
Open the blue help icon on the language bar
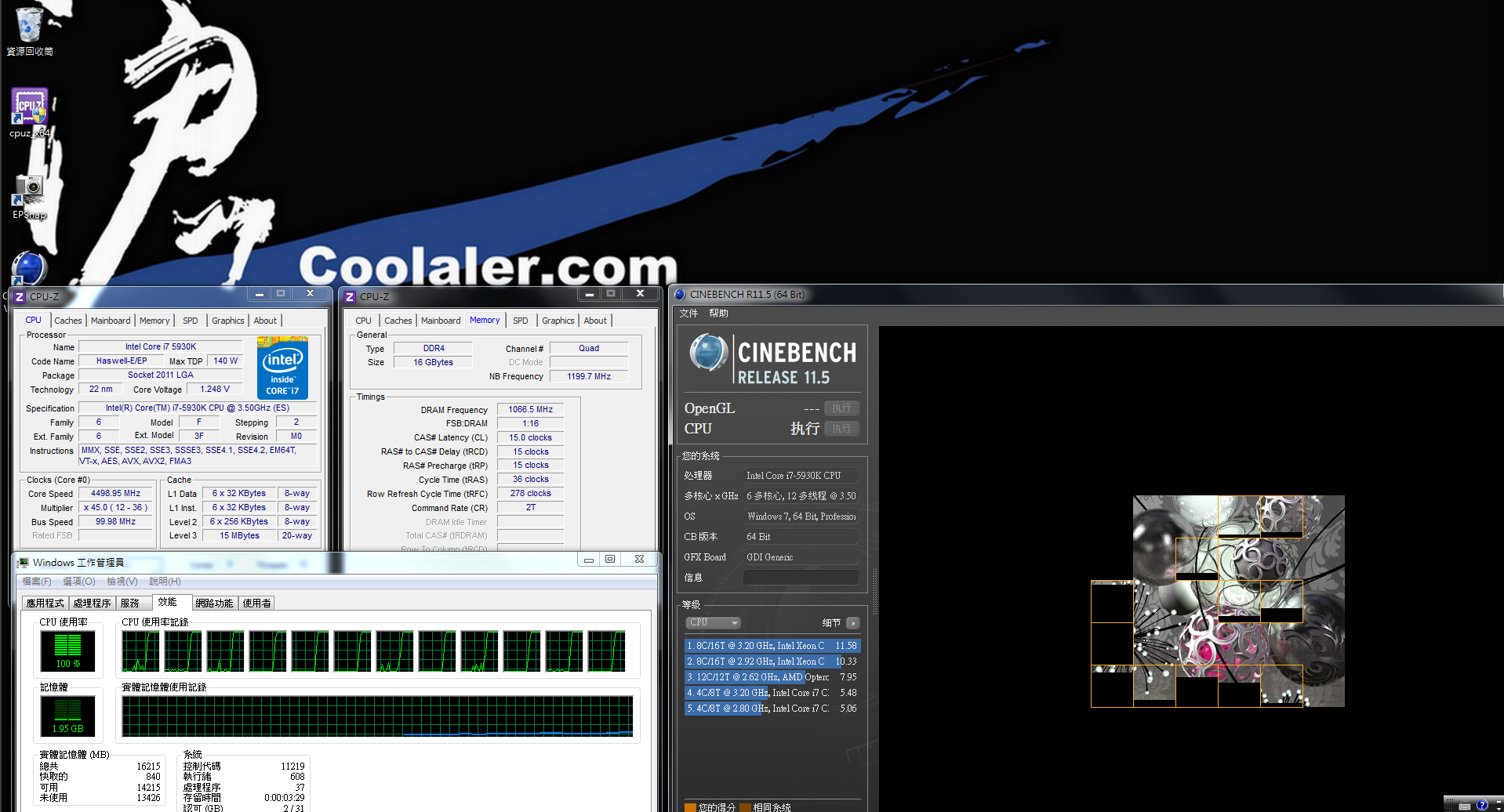coord(1481,805)
